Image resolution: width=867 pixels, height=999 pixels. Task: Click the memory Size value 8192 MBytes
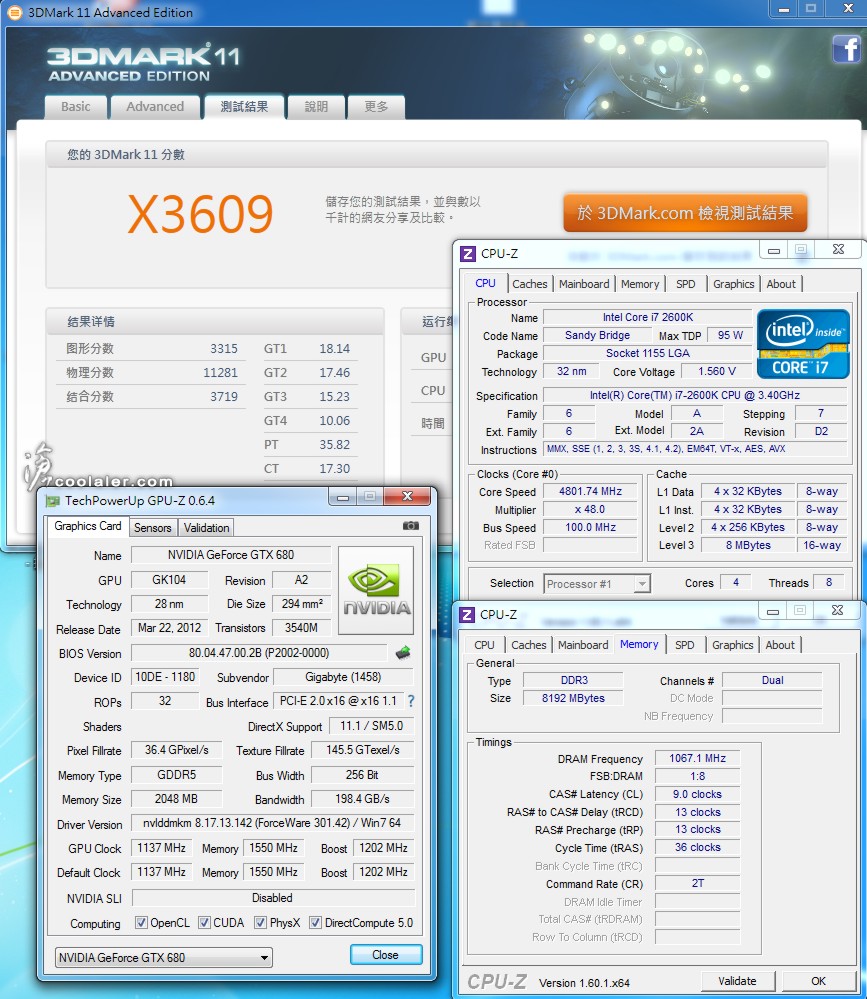click(573, 698)
